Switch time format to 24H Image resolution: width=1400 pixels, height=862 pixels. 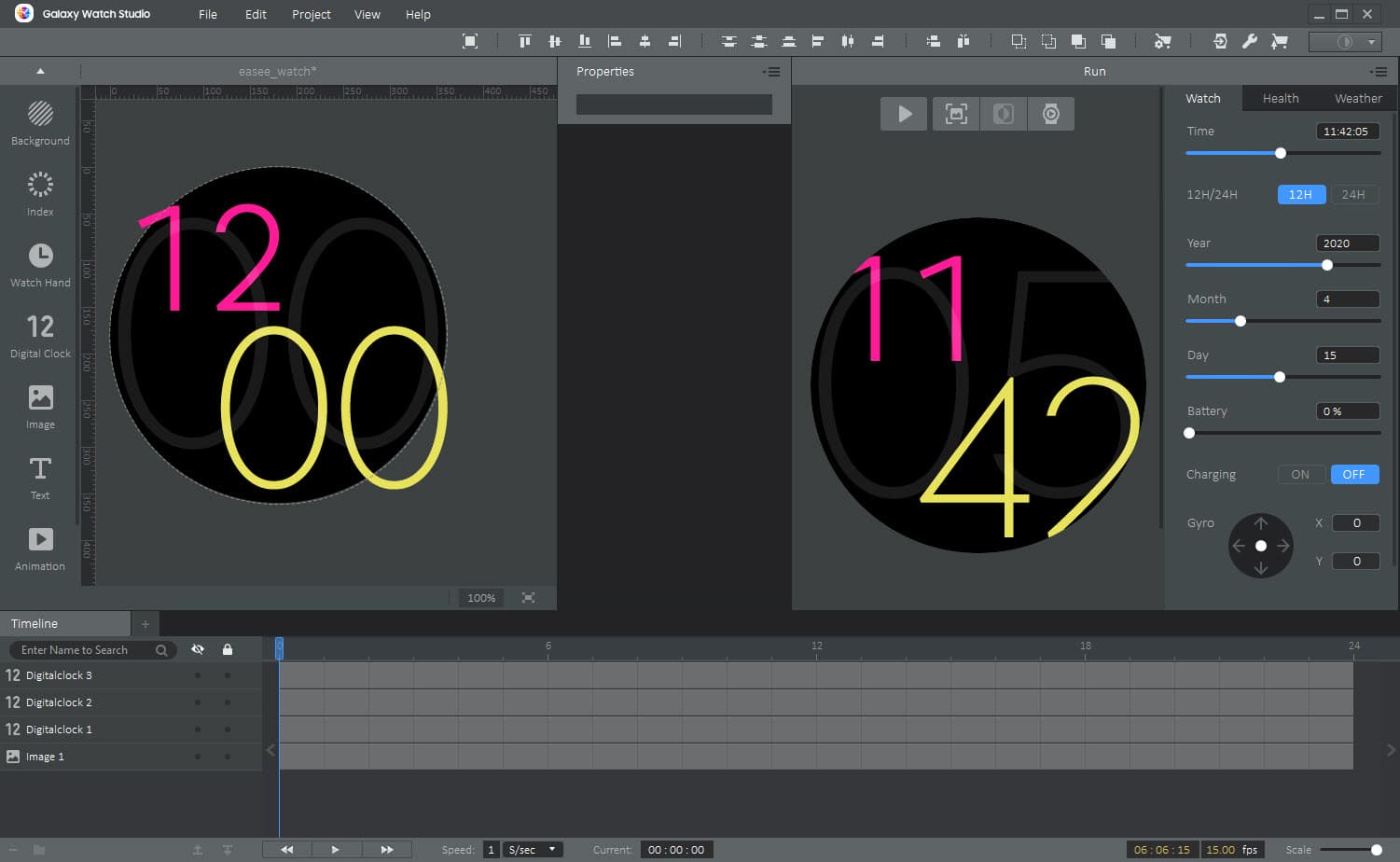pyautogui.click(x=1353, y=194)
